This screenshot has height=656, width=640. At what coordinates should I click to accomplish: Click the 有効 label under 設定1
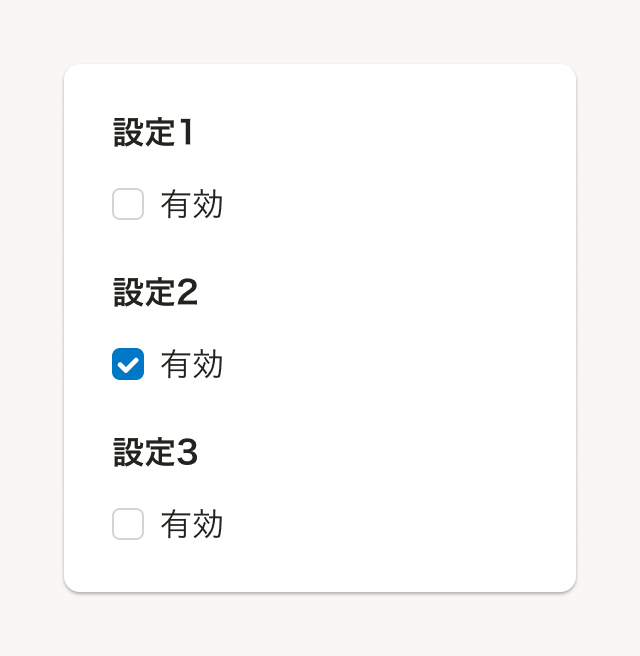(x=191, y=204)
